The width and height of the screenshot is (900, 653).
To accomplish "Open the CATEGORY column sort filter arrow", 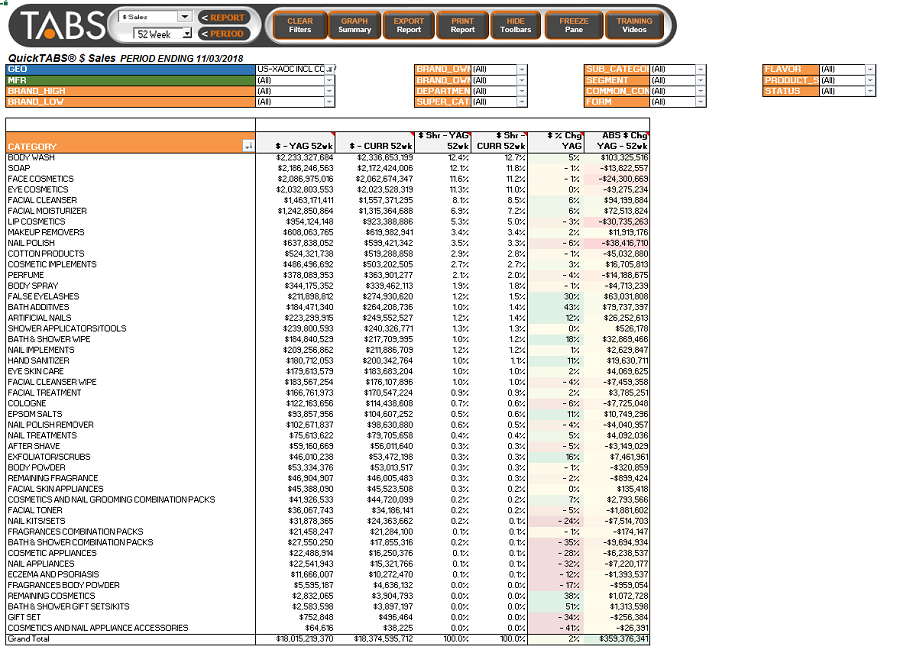I will tap(248, 146).
